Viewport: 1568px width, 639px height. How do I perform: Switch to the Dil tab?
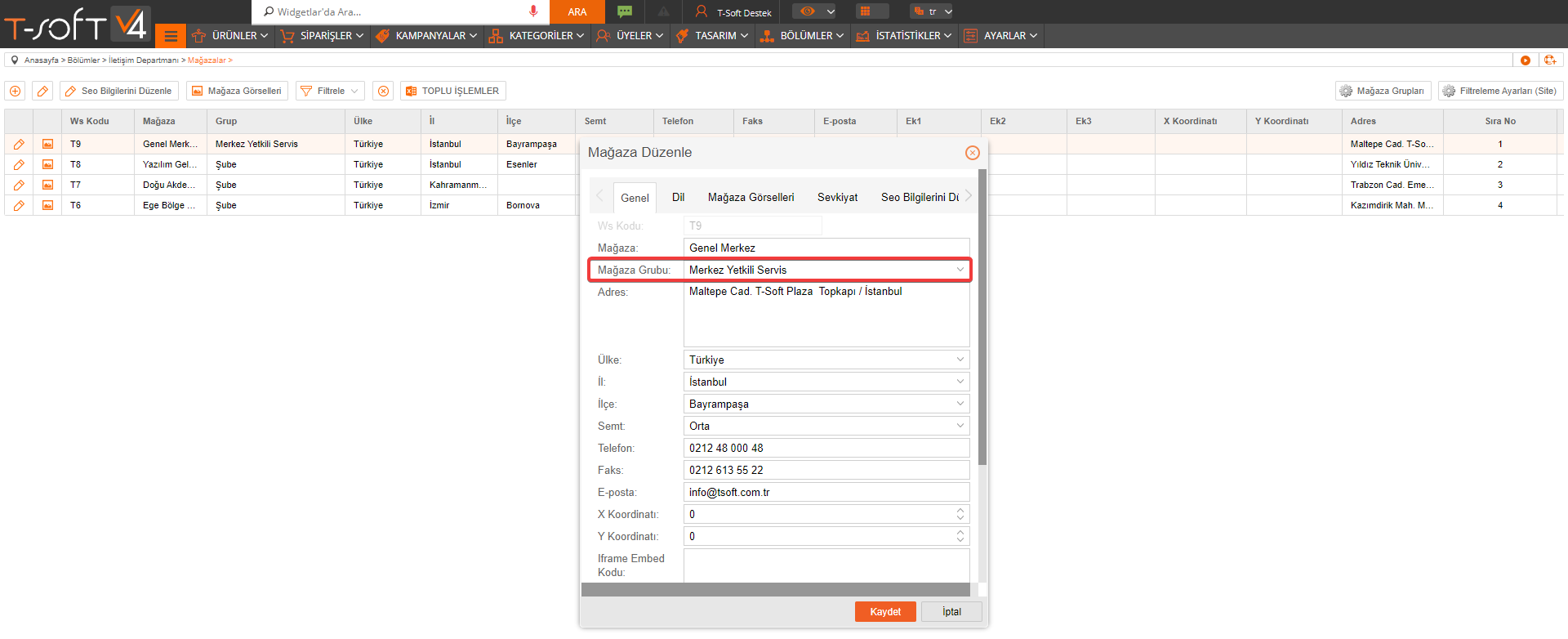pos(678,197)
